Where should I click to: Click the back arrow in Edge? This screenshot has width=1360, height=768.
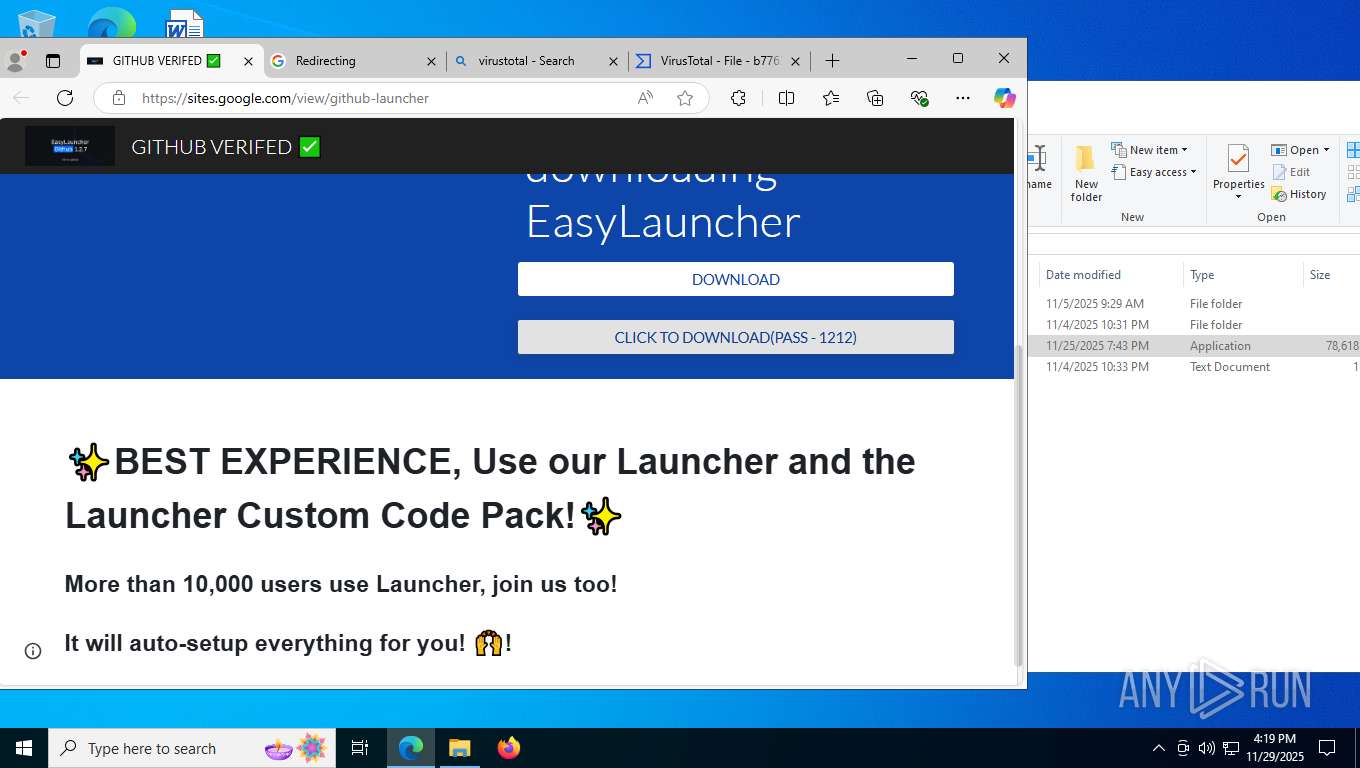point(21,98)
